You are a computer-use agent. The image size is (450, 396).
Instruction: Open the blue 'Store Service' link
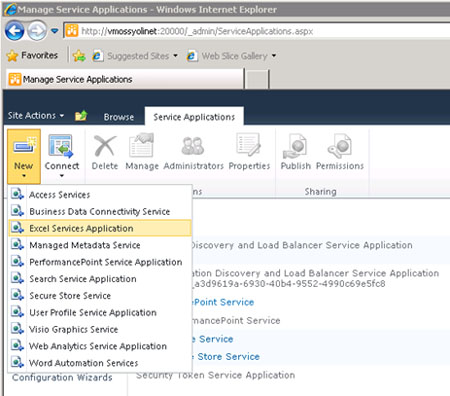point(228,357)
